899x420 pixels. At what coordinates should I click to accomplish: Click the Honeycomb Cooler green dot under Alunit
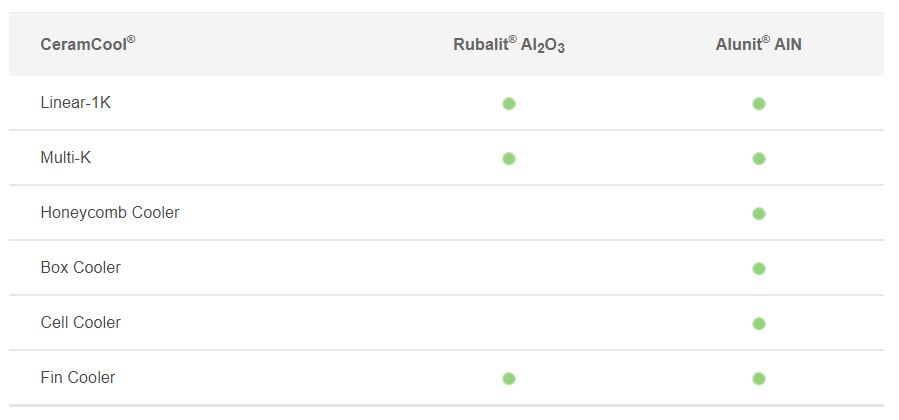coord(759,214)
